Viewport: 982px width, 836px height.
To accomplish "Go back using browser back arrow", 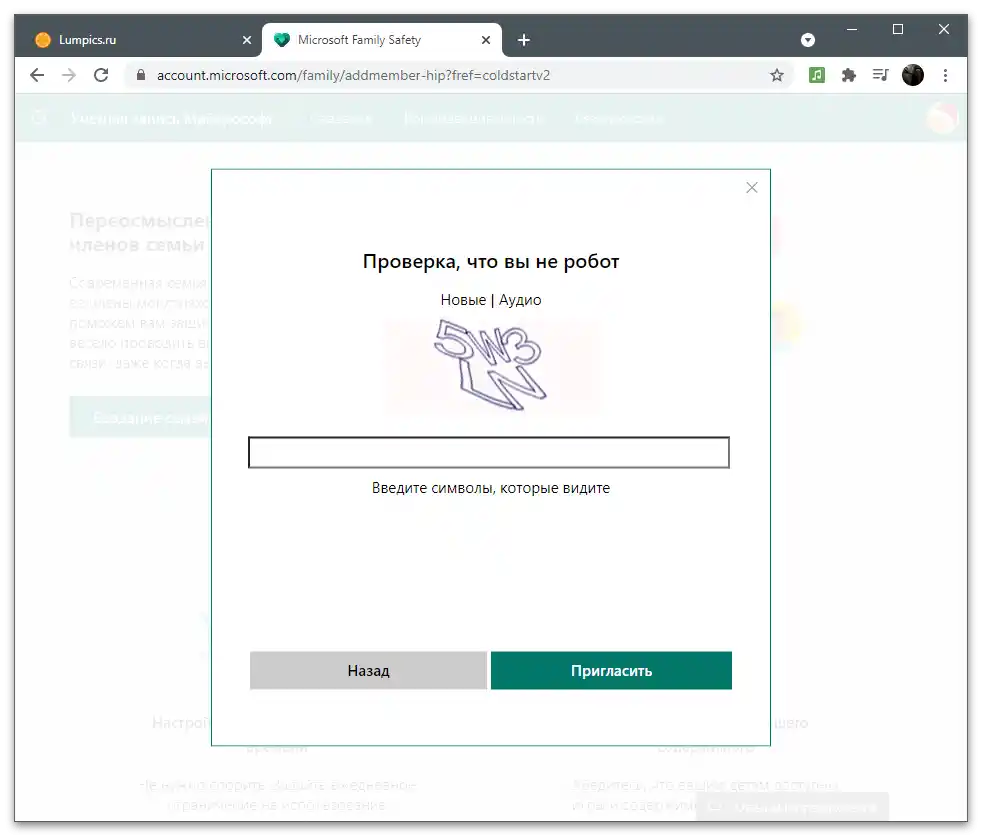I will tap(37, 75).
